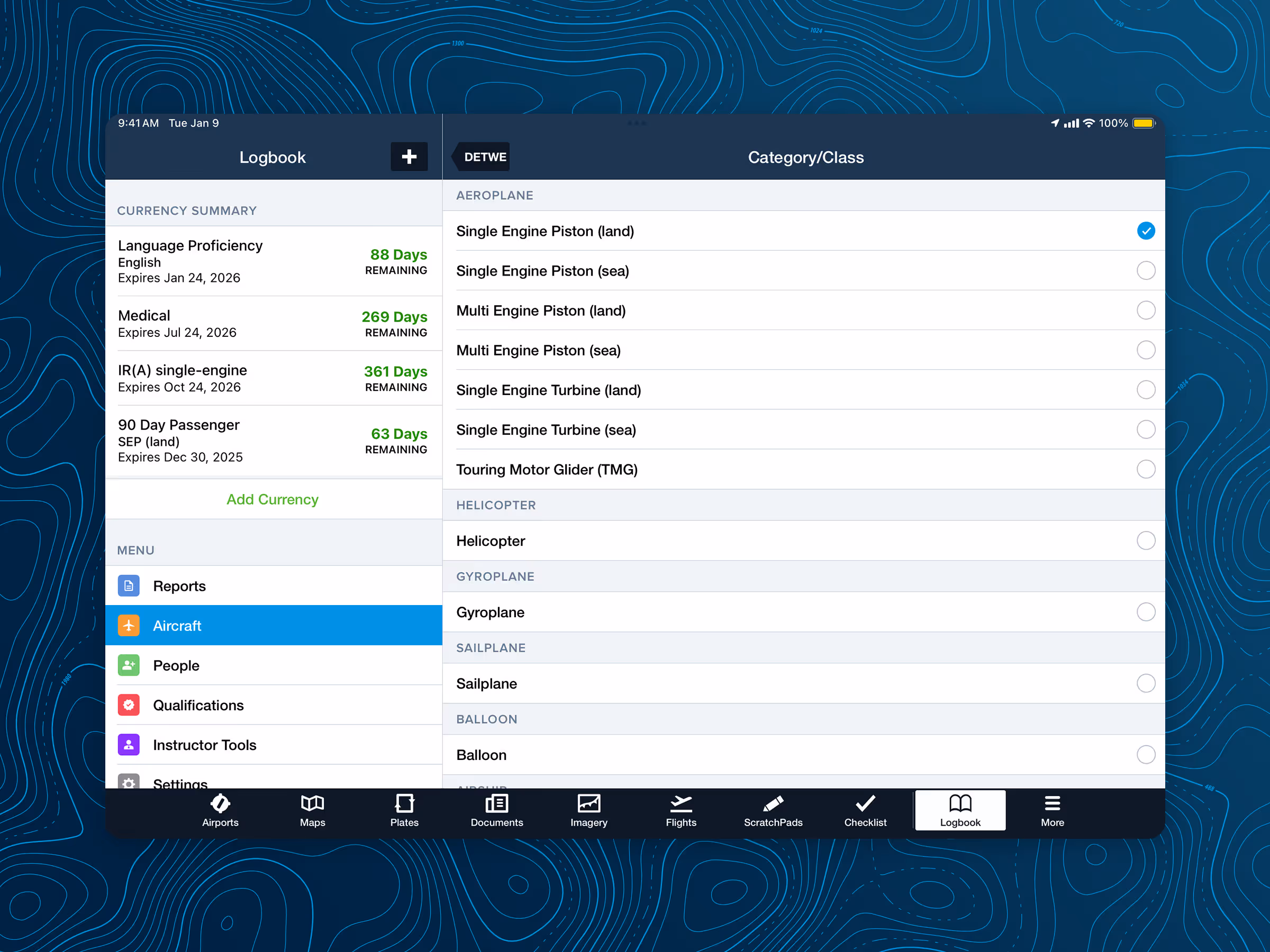The height and width of the screenshot is (952, 1270).
Task: Tap Add Currency
Action: [x=272, y=499]
